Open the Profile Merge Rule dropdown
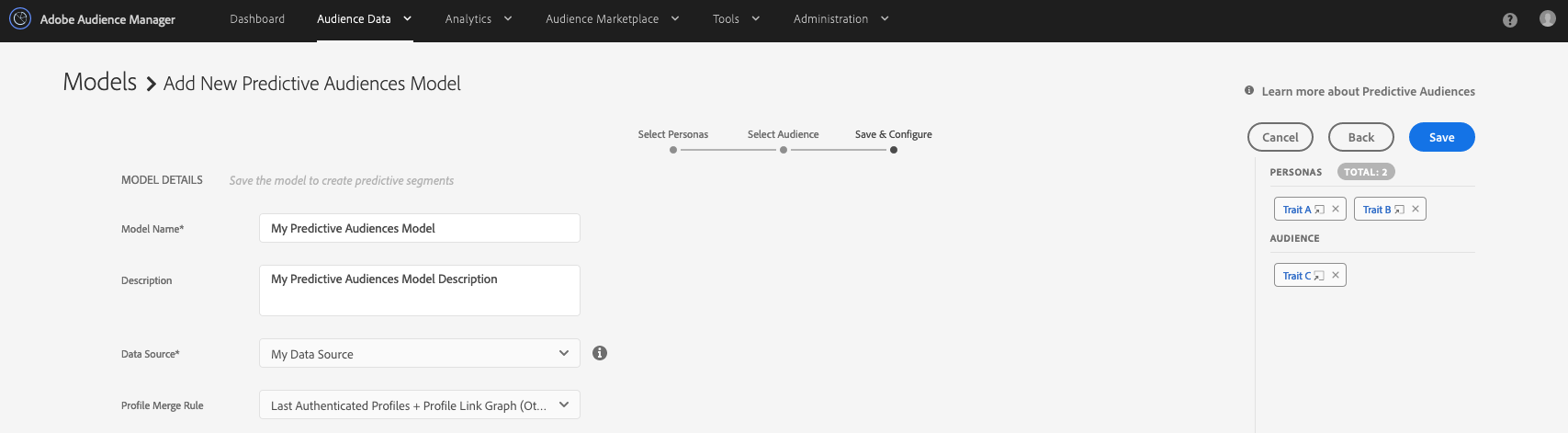This screenshot has height=433, width=1568. pos(420,405)
